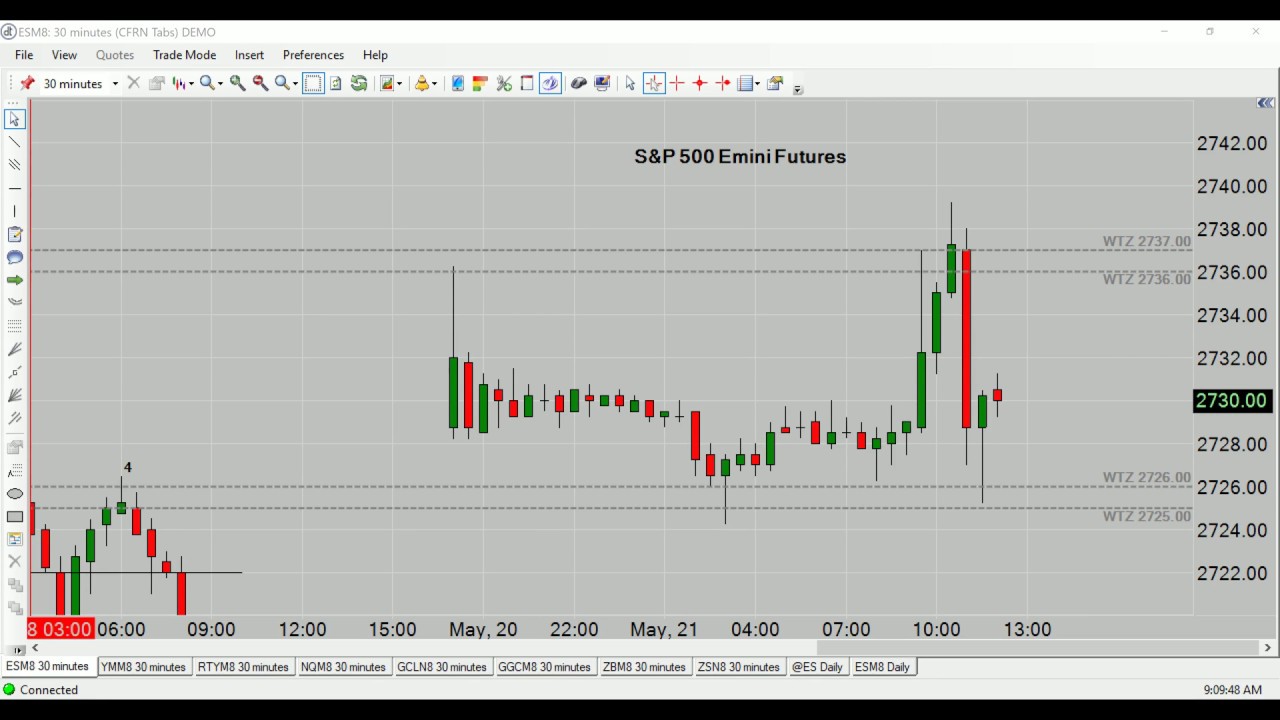This screenshot has height=720, width=1280.
Task: Click the dark eye-shaped toolbar icon
Action: [578, 84]
